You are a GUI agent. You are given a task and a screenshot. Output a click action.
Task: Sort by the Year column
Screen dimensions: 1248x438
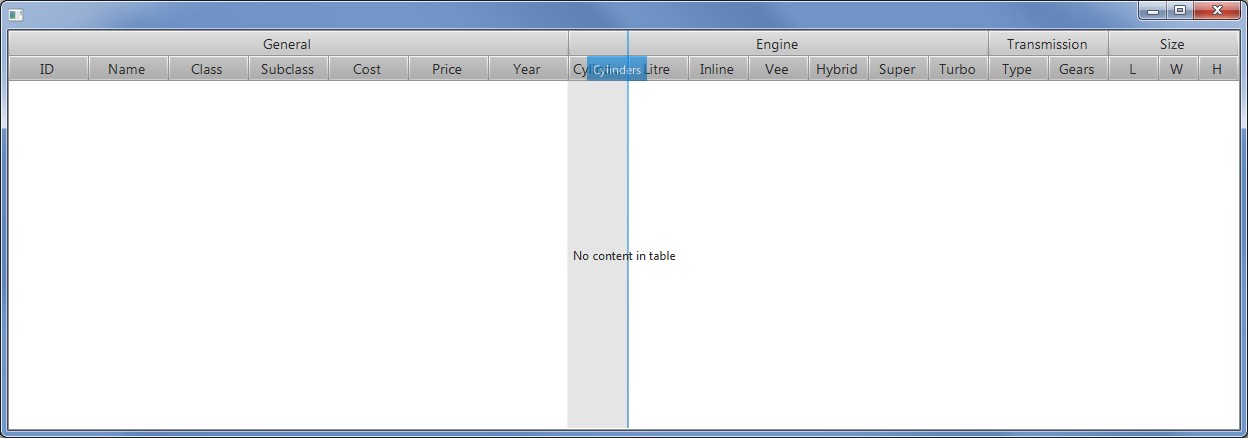527,69
